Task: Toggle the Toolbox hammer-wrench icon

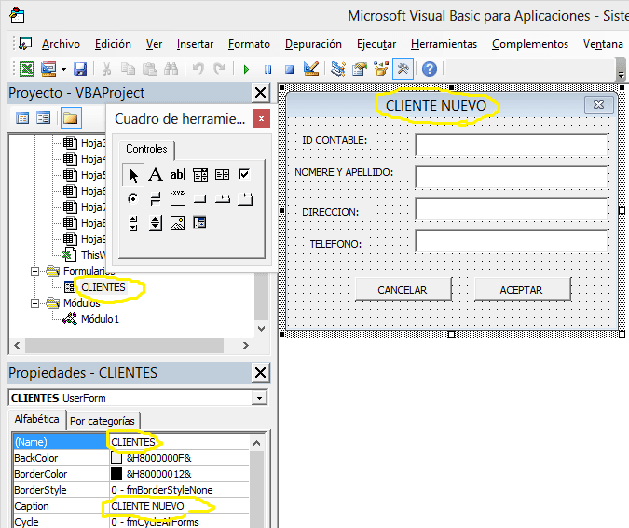Action: pyautogui.click(x=403, y=69)
